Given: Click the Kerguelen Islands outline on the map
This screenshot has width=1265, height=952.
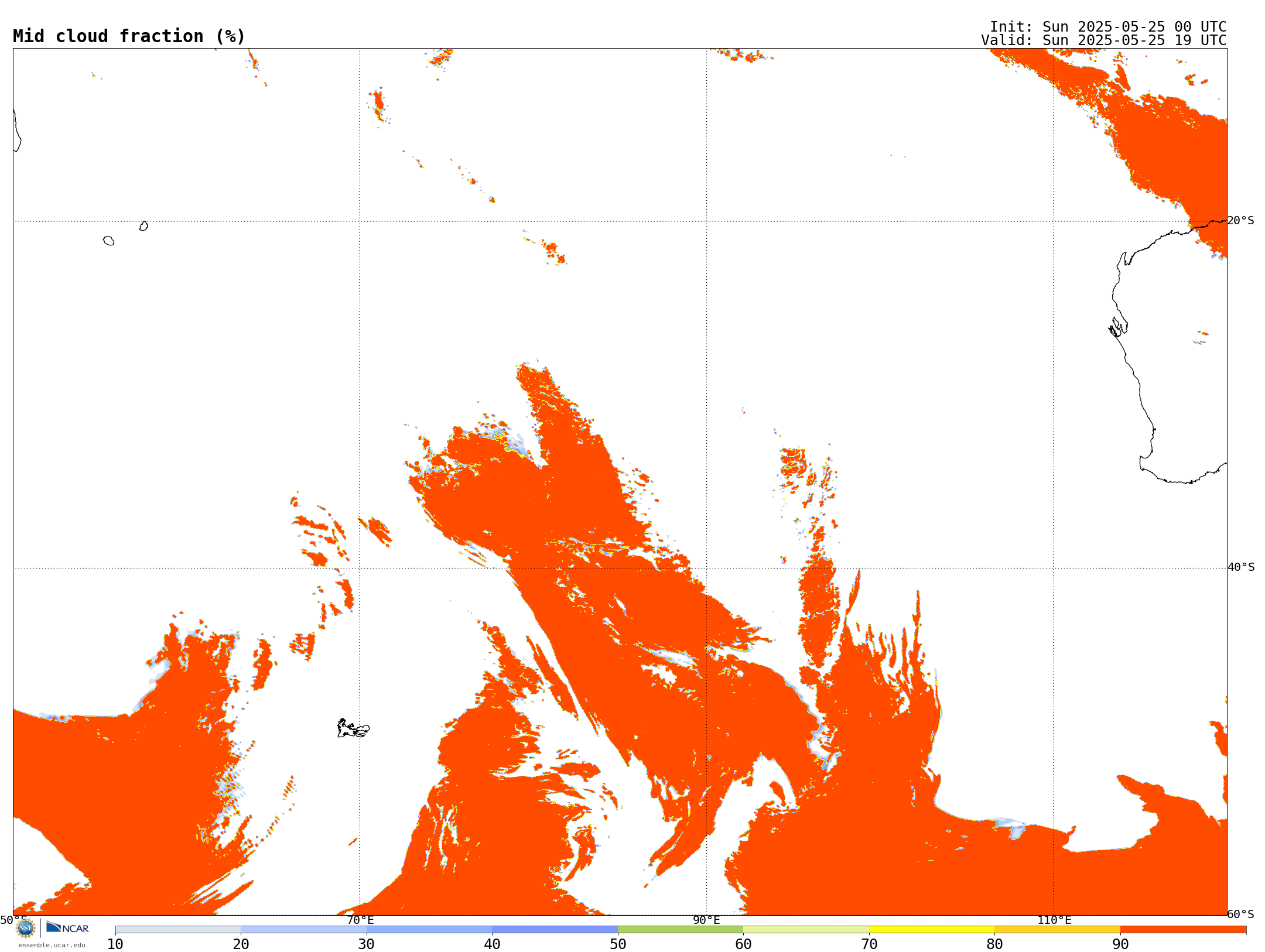Looking at the screenshot, I should coord(353,728).
